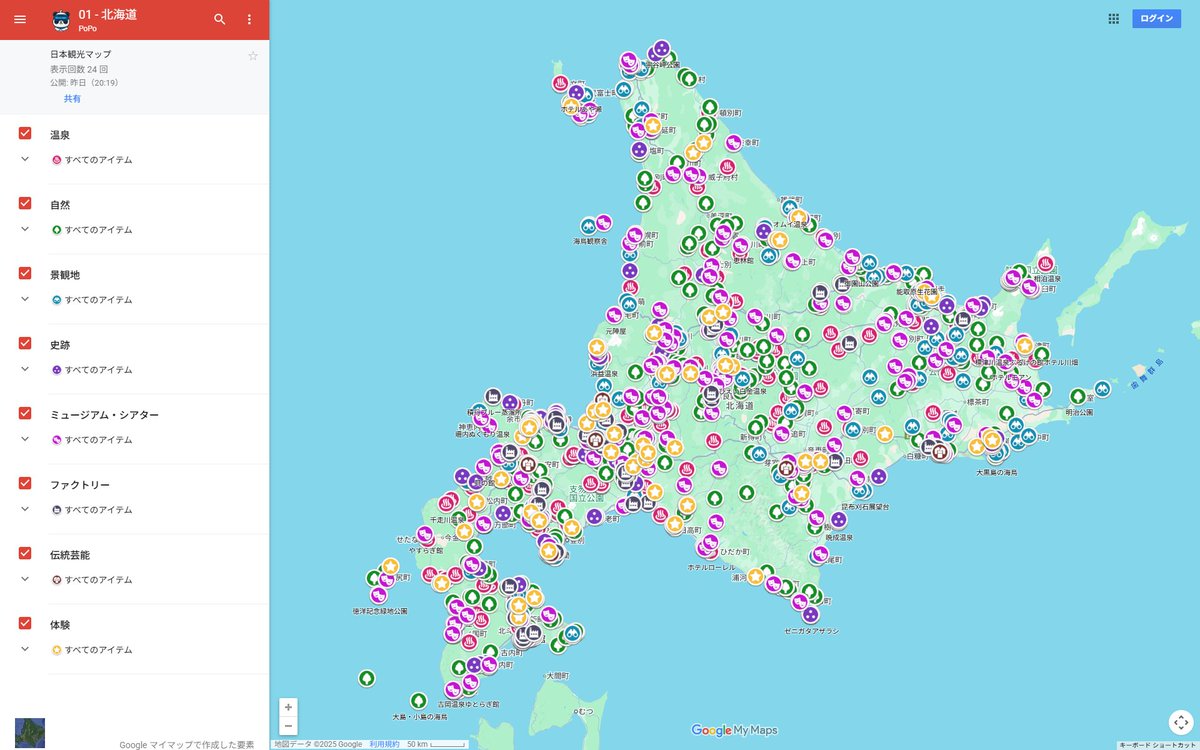The width and height of the screenshot is (1200, 750).
Task: Click すべてのアイテム under ミュージアム・シアター
Action: click(98, 440)
